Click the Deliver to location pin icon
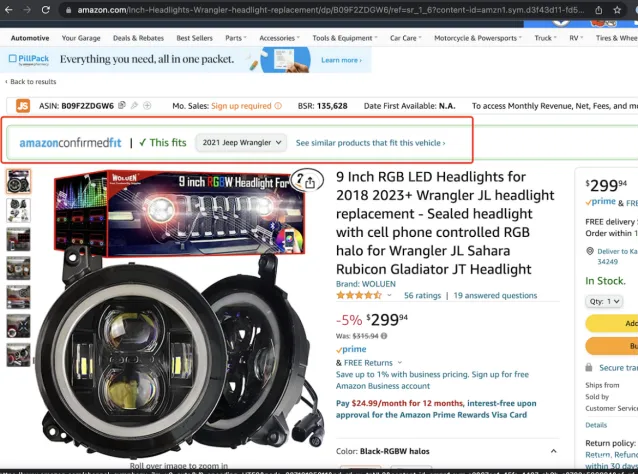Image resolution: width=639 pixels, height=474 pixels. [x=590, y=251]
